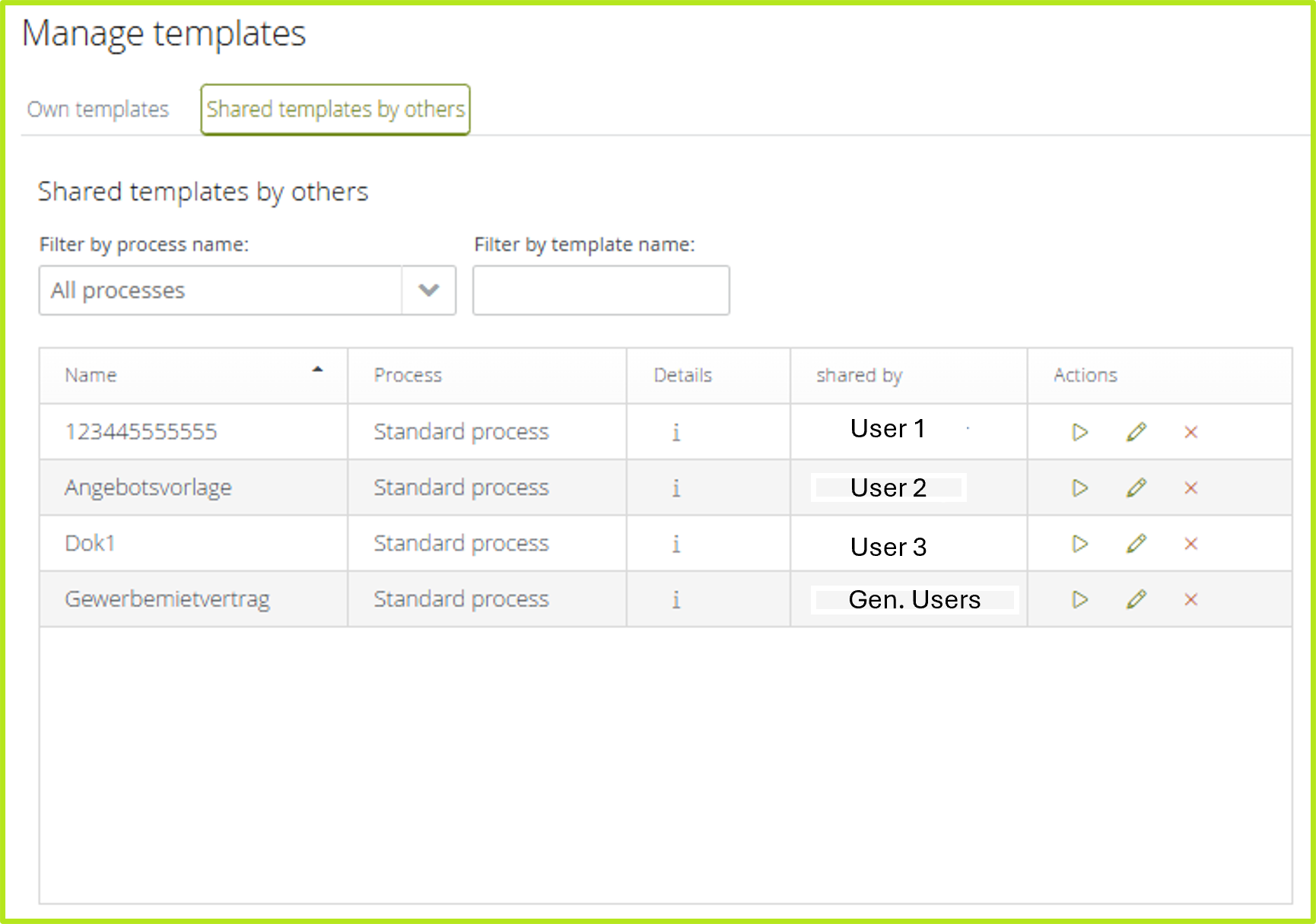This screenshot has height=924, width=1316.
Task: Delete the Dok1 template
Action: 1190,544
